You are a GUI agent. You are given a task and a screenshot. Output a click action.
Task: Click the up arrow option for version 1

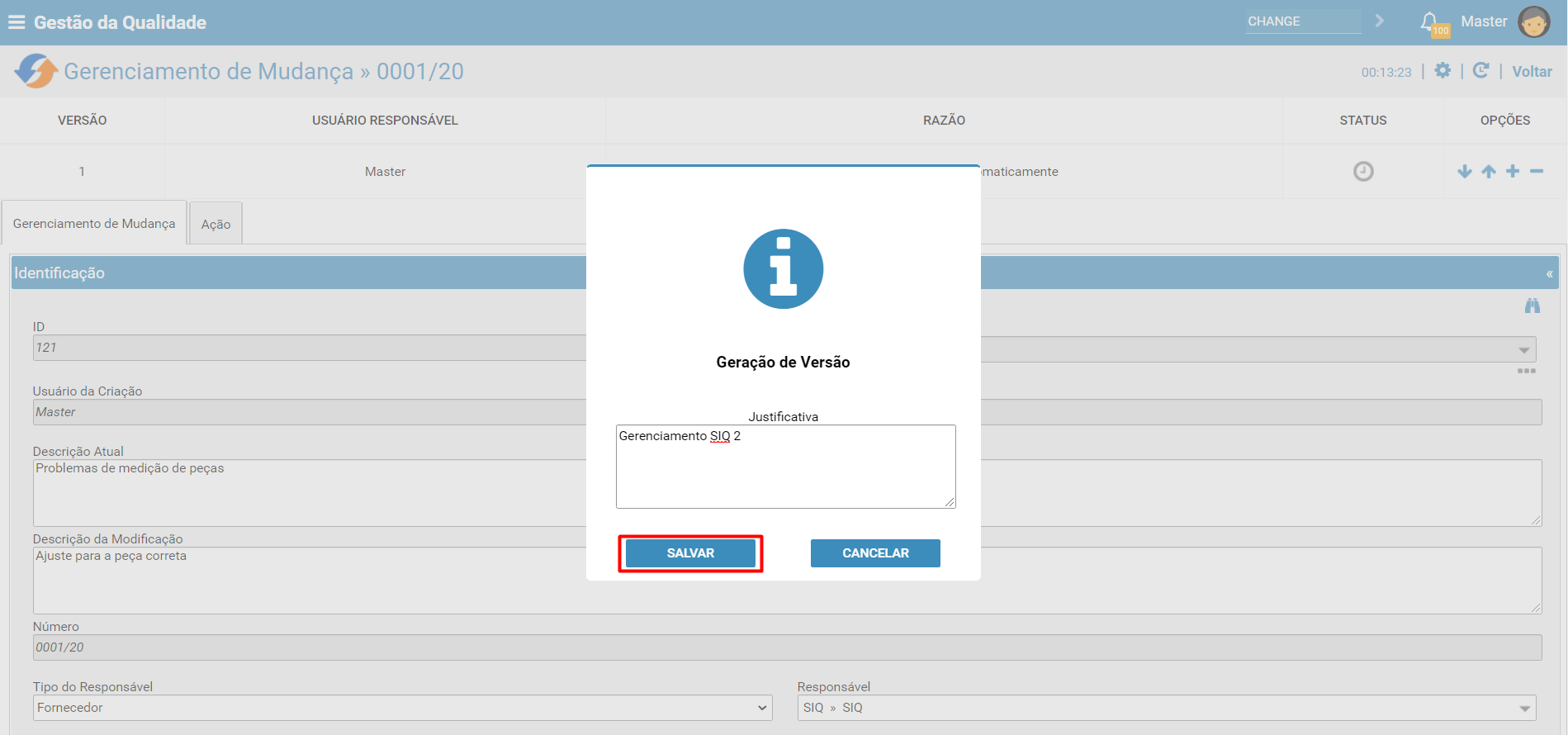[1489, 171]
